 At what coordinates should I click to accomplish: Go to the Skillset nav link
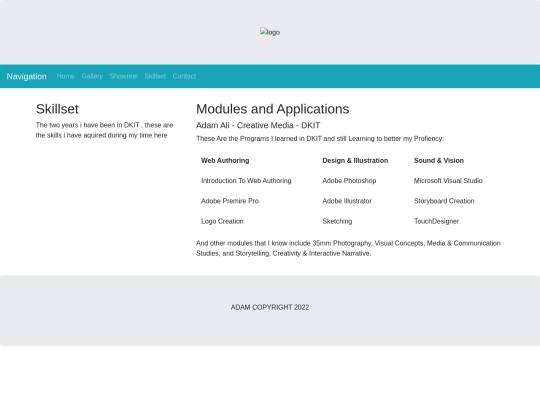(155, 76)
